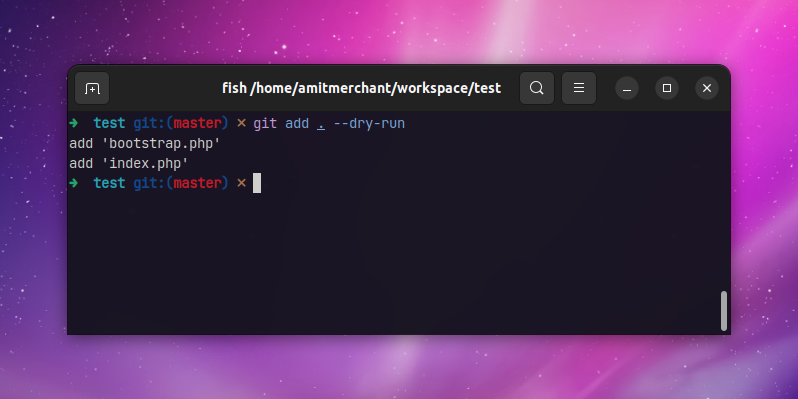This screenshot has width=798, height=399.
Task: Click the window title path text
Action: [361, 88]
